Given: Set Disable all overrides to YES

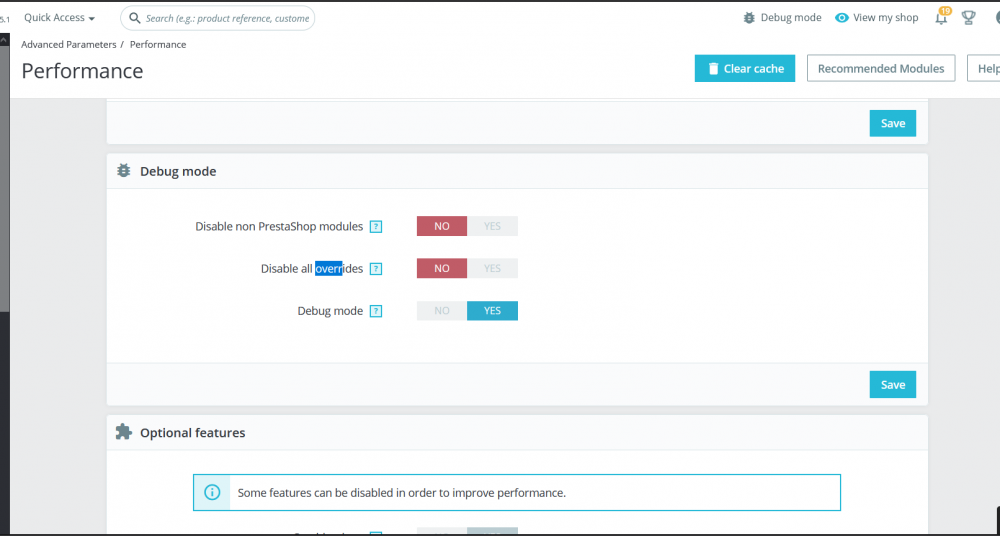Looking at the screenshot, I should pyautogui.click(x=492, y=269).
